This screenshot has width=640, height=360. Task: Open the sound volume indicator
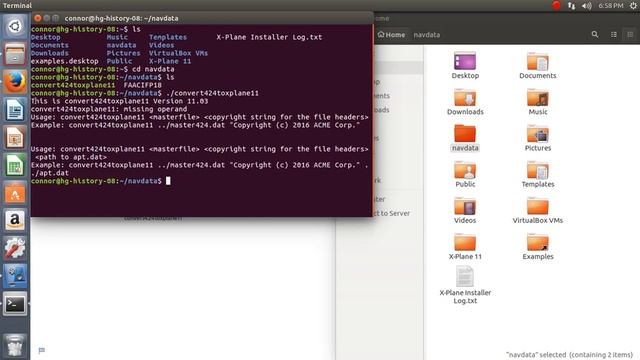click(x=587, y=5)
